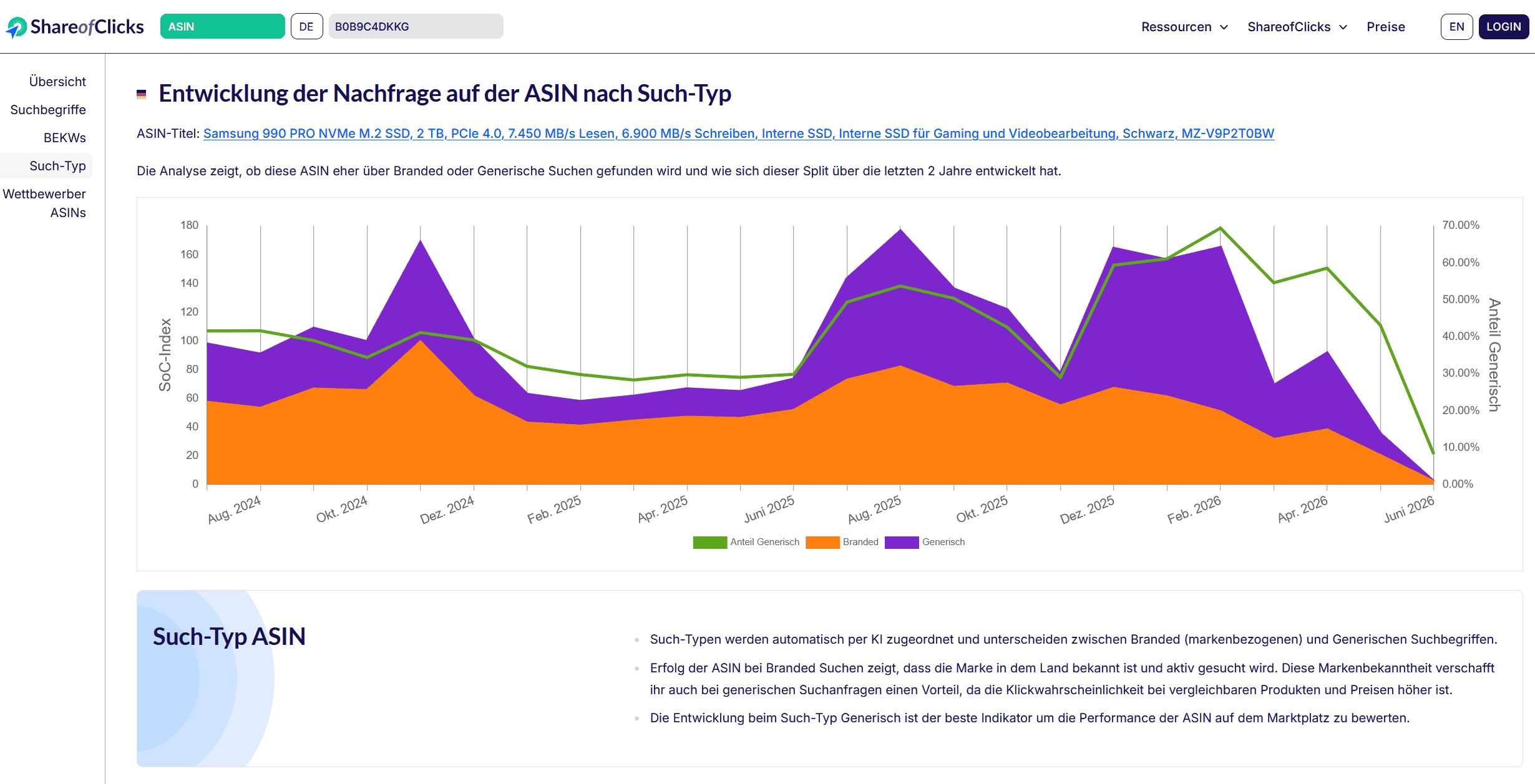This screenshot has width=1535, height=784.
Task: Switch language with the EN button
Action: tap(1456, 27)
